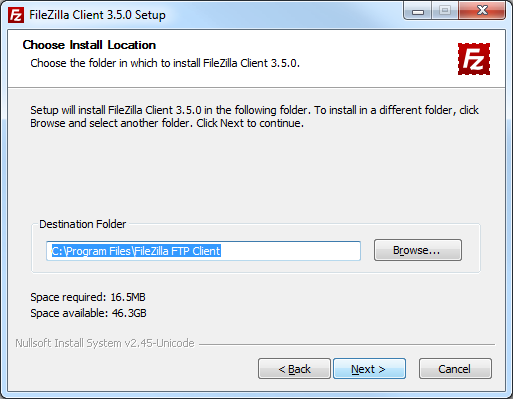Click the 'Setup will install FileZilla Client' instruction paragraph
The width and height of the screenshot is (513, 399).
click(x=254, y=117)
